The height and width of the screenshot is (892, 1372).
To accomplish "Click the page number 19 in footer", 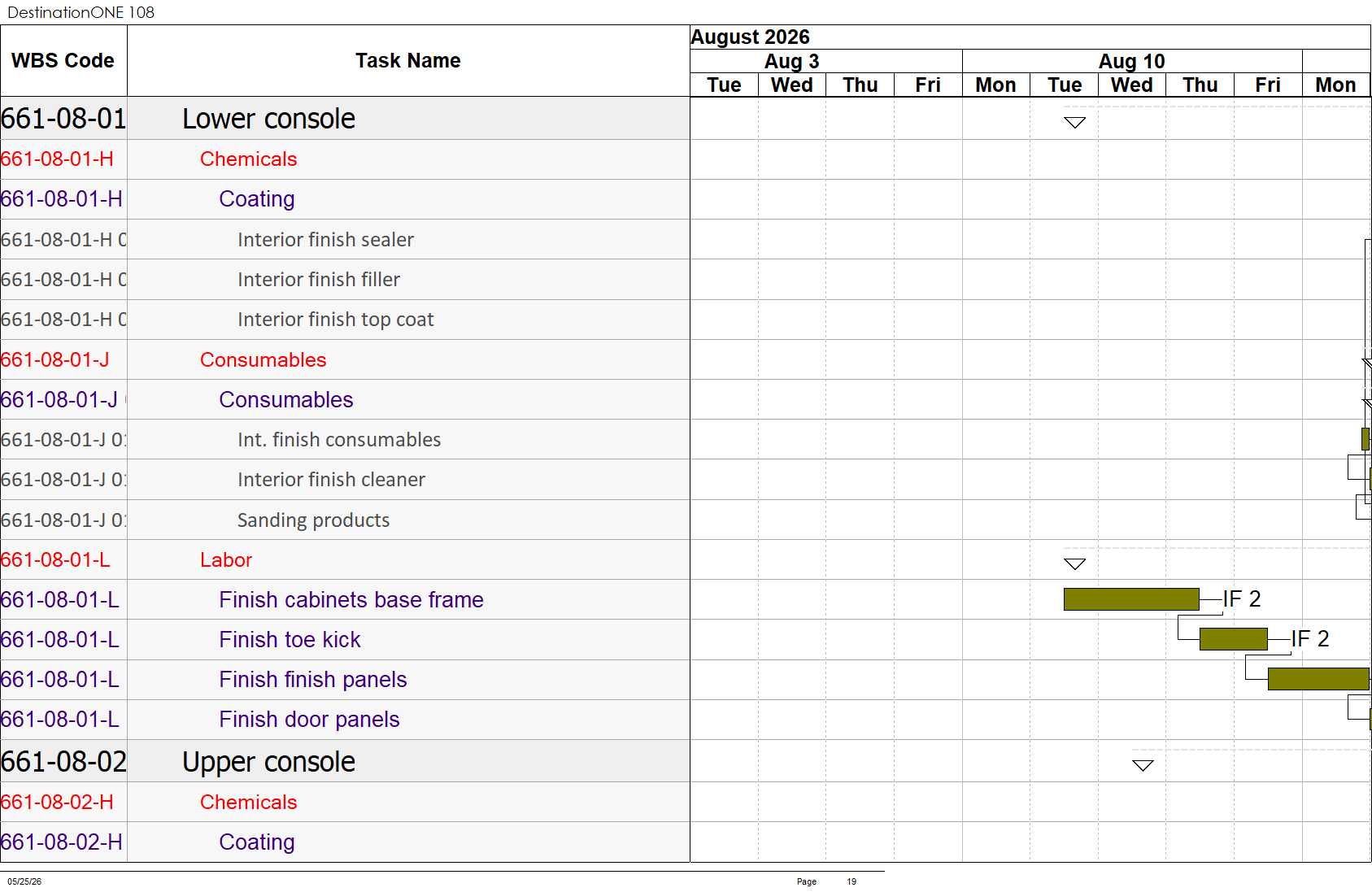I will tap(852, 881).
